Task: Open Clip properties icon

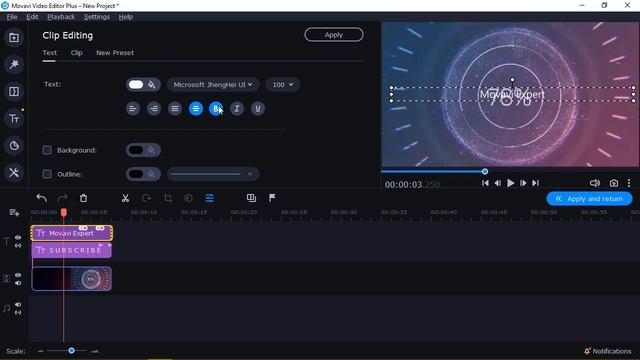Action: (x=209, y=198)
